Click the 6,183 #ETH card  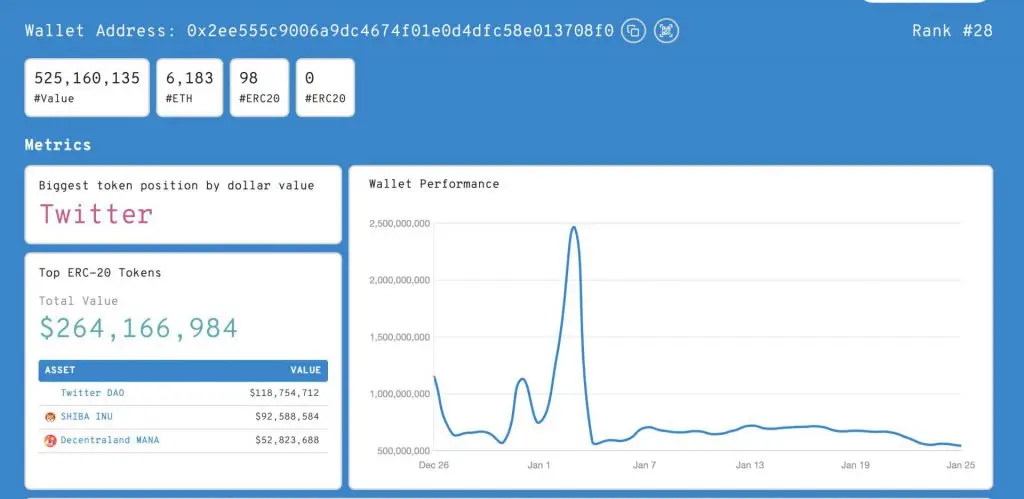click(x=189, y=88)
